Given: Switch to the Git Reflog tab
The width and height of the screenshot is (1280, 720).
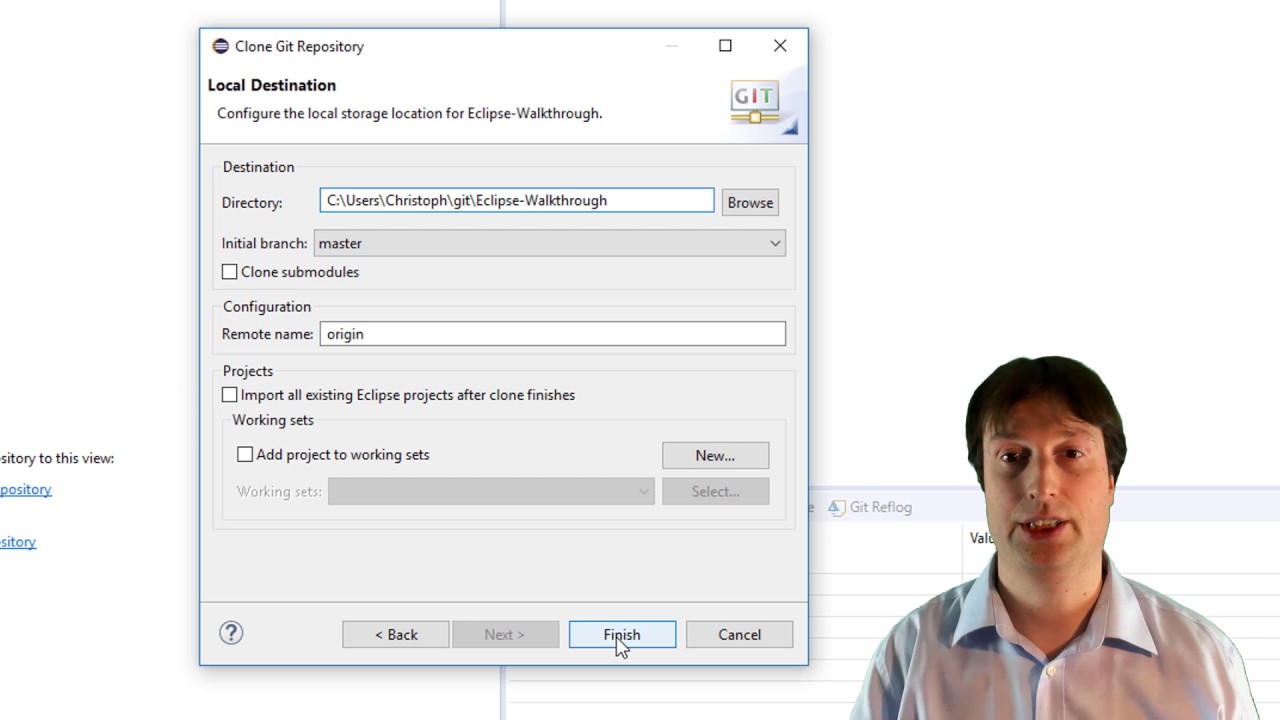Looking at the screenshot, I should point(870,507).
